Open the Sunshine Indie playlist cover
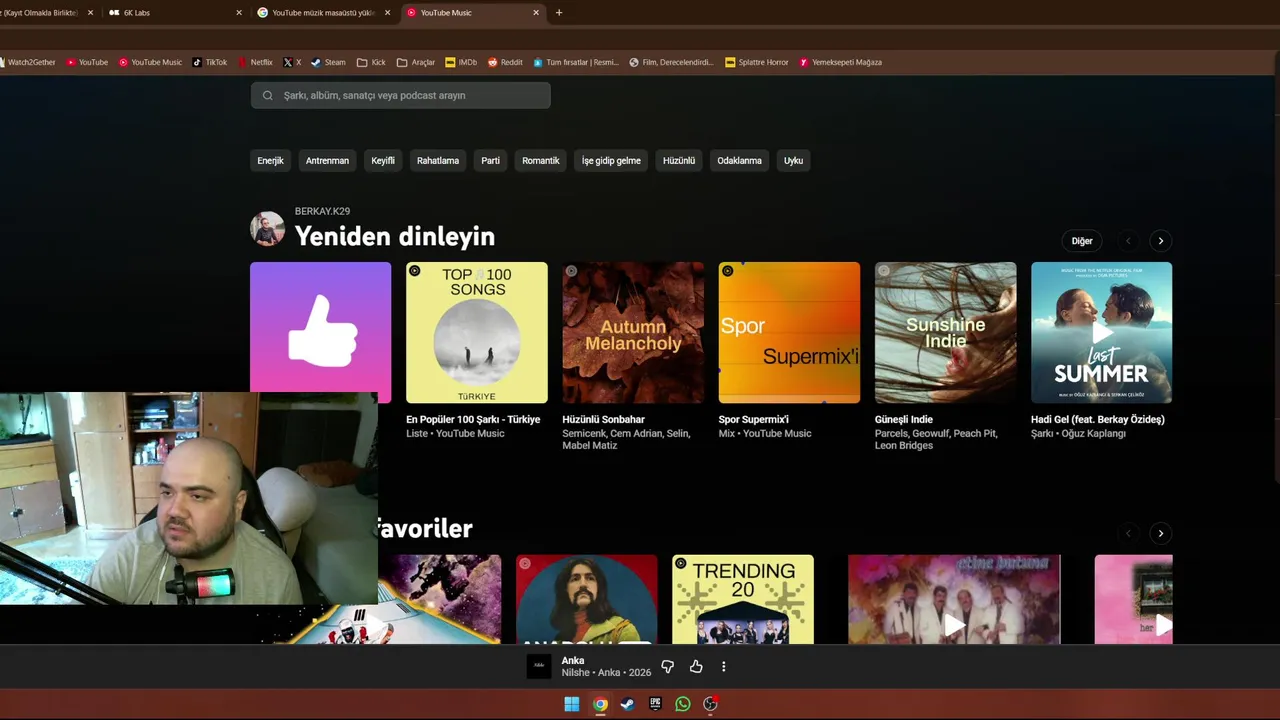The height and width of the screenshot is (720, 1280). pyautogui.click(x=945, y=332)
